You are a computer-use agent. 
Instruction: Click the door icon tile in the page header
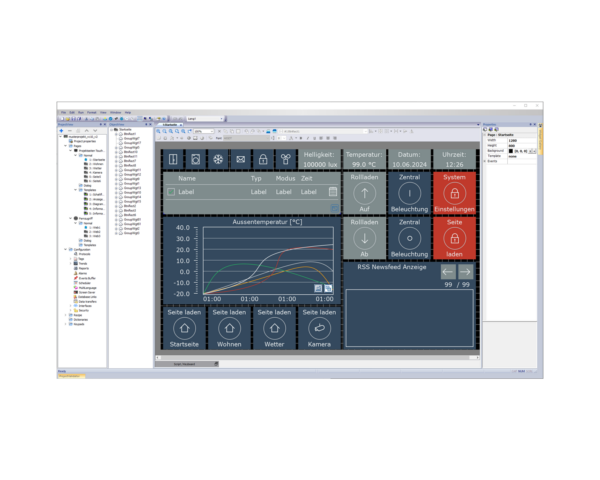coord(173,159)
